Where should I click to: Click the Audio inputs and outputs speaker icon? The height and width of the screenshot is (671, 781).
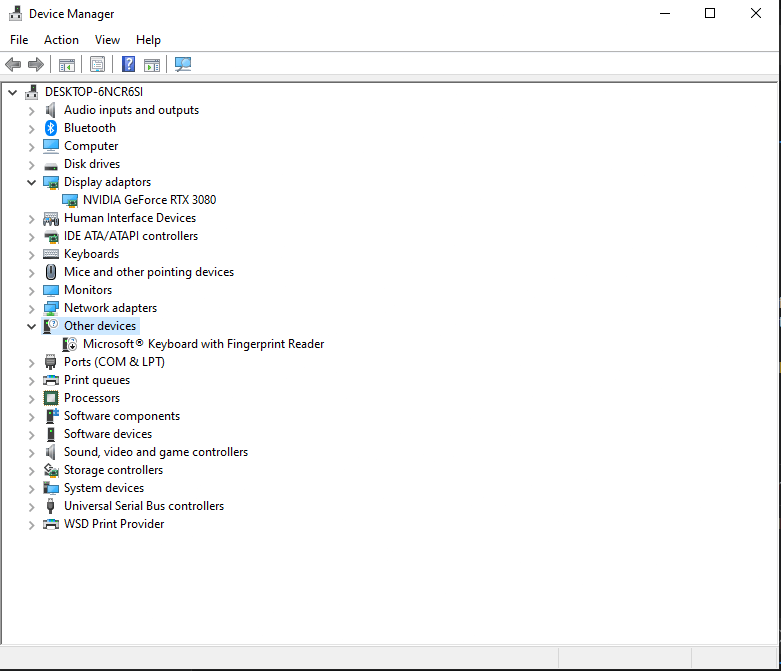(x=51, y=110)
